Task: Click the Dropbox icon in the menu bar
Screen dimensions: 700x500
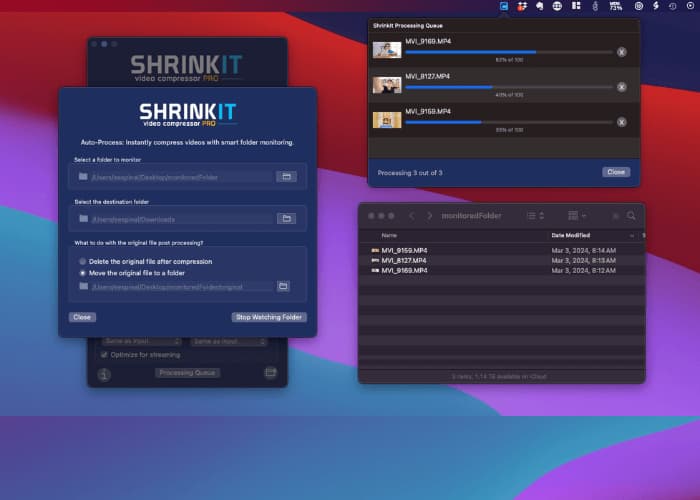Action: coord(522,6)
